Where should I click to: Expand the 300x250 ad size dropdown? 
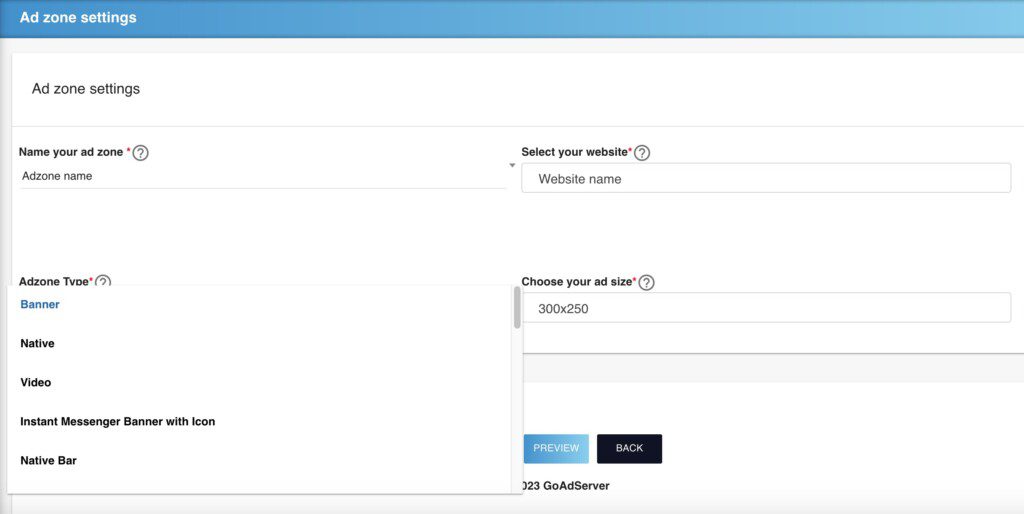coord(765,308)
